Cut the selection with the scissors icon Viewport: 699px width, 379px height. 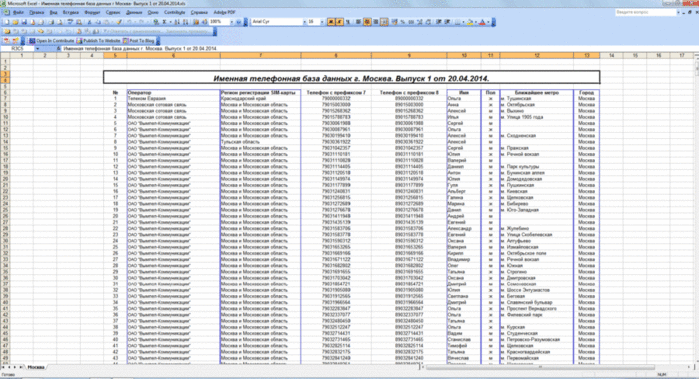coord(90,22)
